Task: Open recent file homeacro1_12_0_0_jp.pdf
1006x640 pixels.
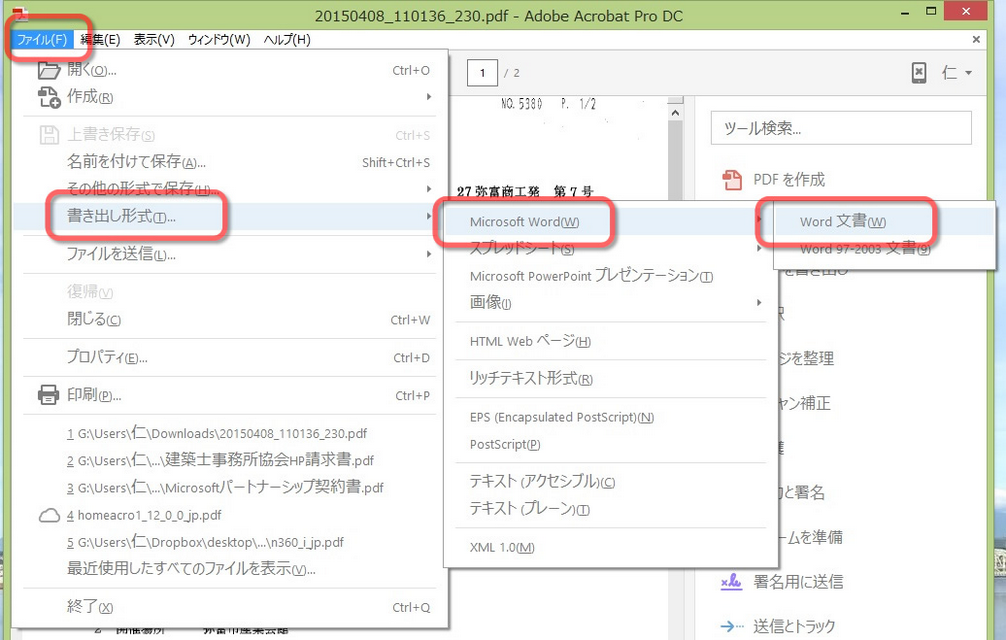Action: pyautogui.click(x=144, y=515)
